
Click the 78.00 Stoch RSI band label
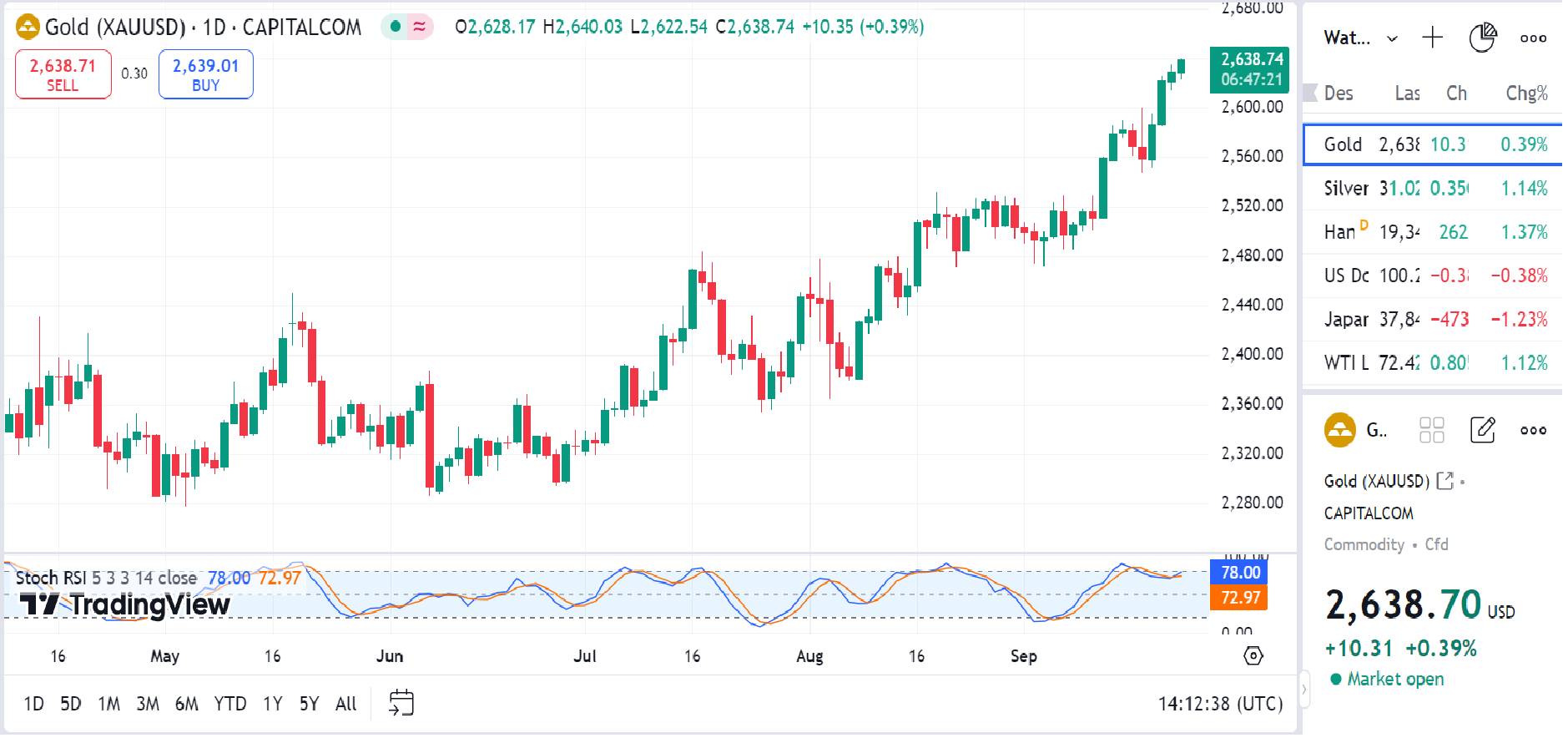1238,573
